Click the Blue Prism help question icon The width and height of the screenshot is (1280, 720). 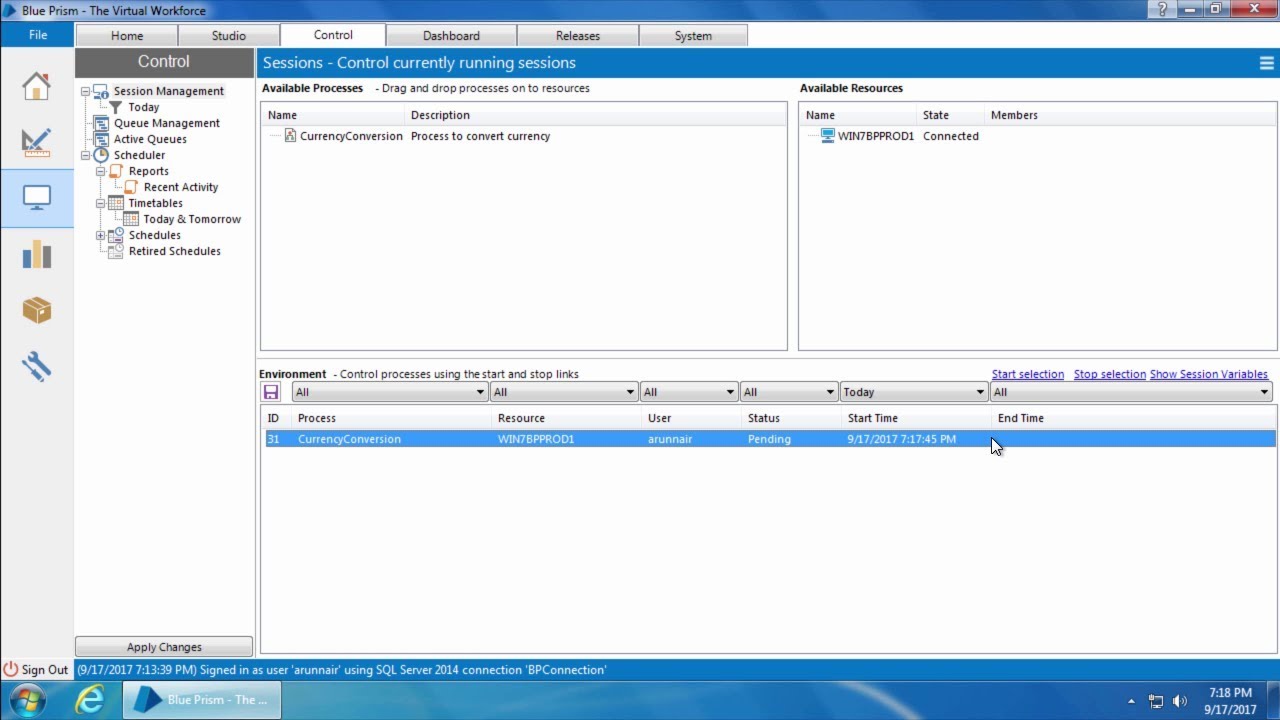pos(1163,9)
